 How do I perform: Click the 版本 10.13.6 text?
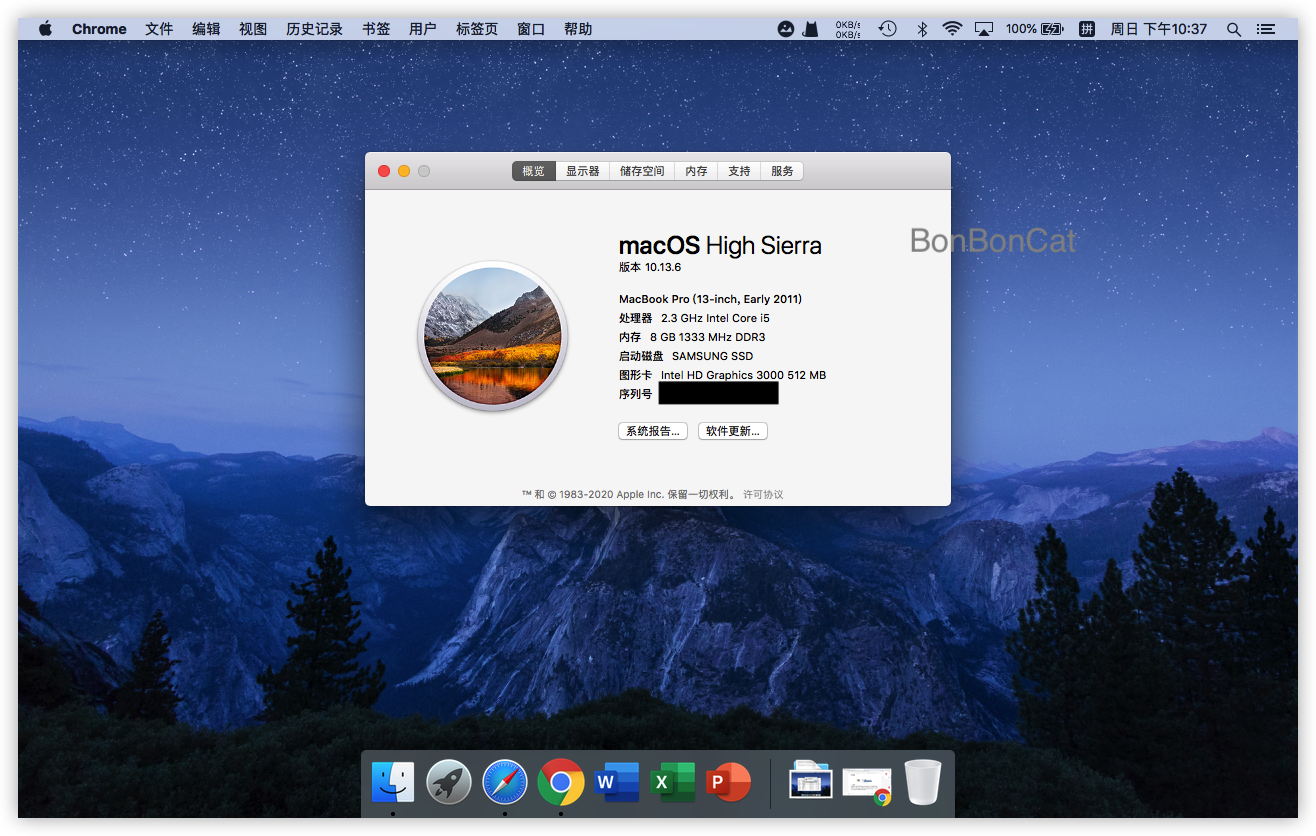click(x=650, y=267)
